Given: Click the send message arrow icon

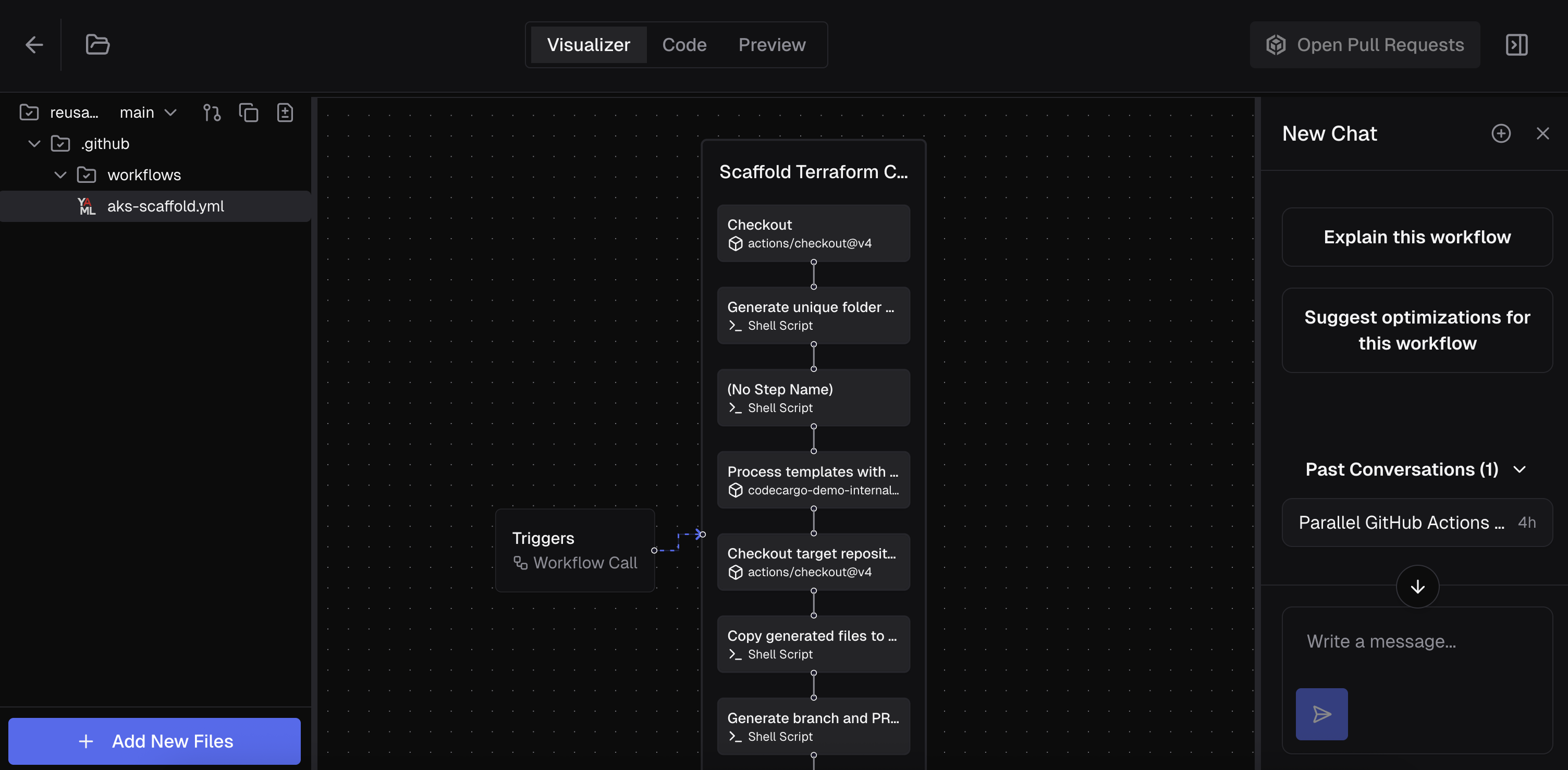Looking at the screenshot, I should (x=1321, y=714).
